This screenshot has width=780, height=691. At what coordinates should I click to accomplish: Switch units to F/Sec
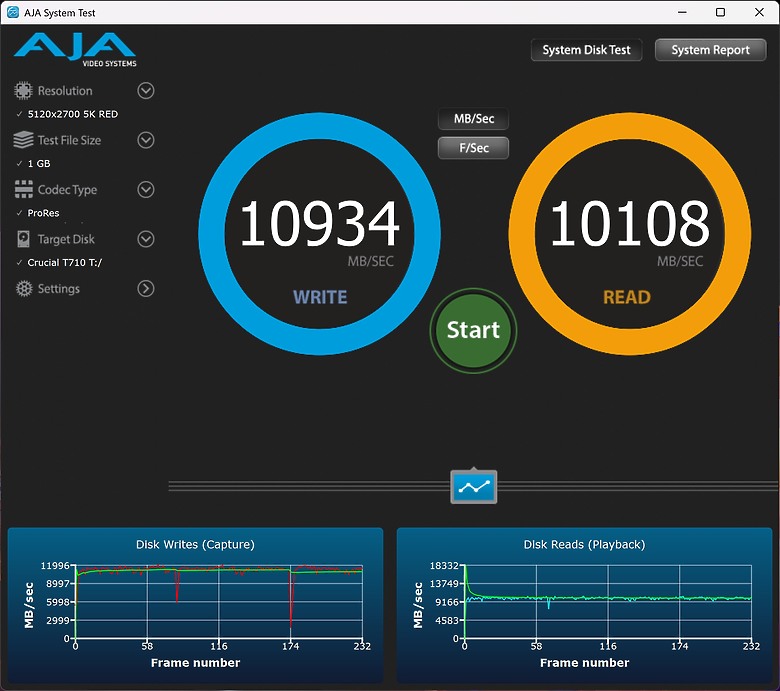tap(473, 148)
